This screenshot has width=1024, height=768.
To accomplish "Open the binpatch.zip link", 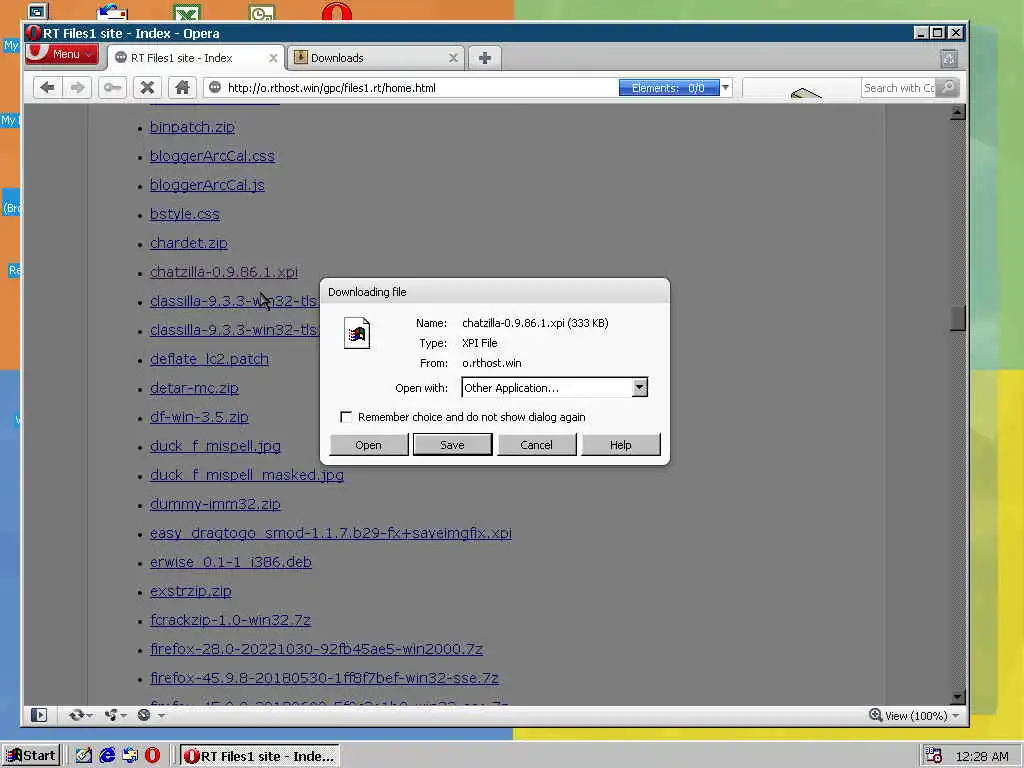I will [x=192, y=127].
